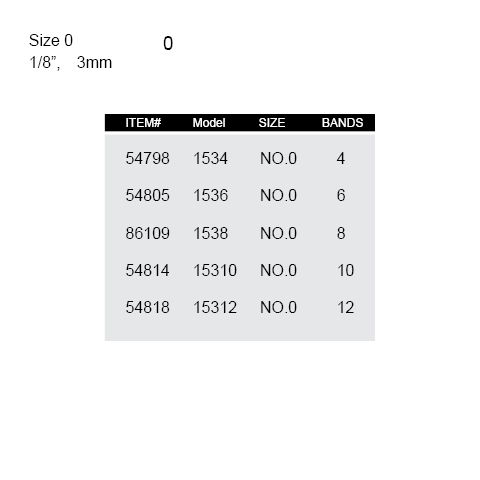Click the Size 0 heading text
The image size is (480, 480).
tap(51, 40)
